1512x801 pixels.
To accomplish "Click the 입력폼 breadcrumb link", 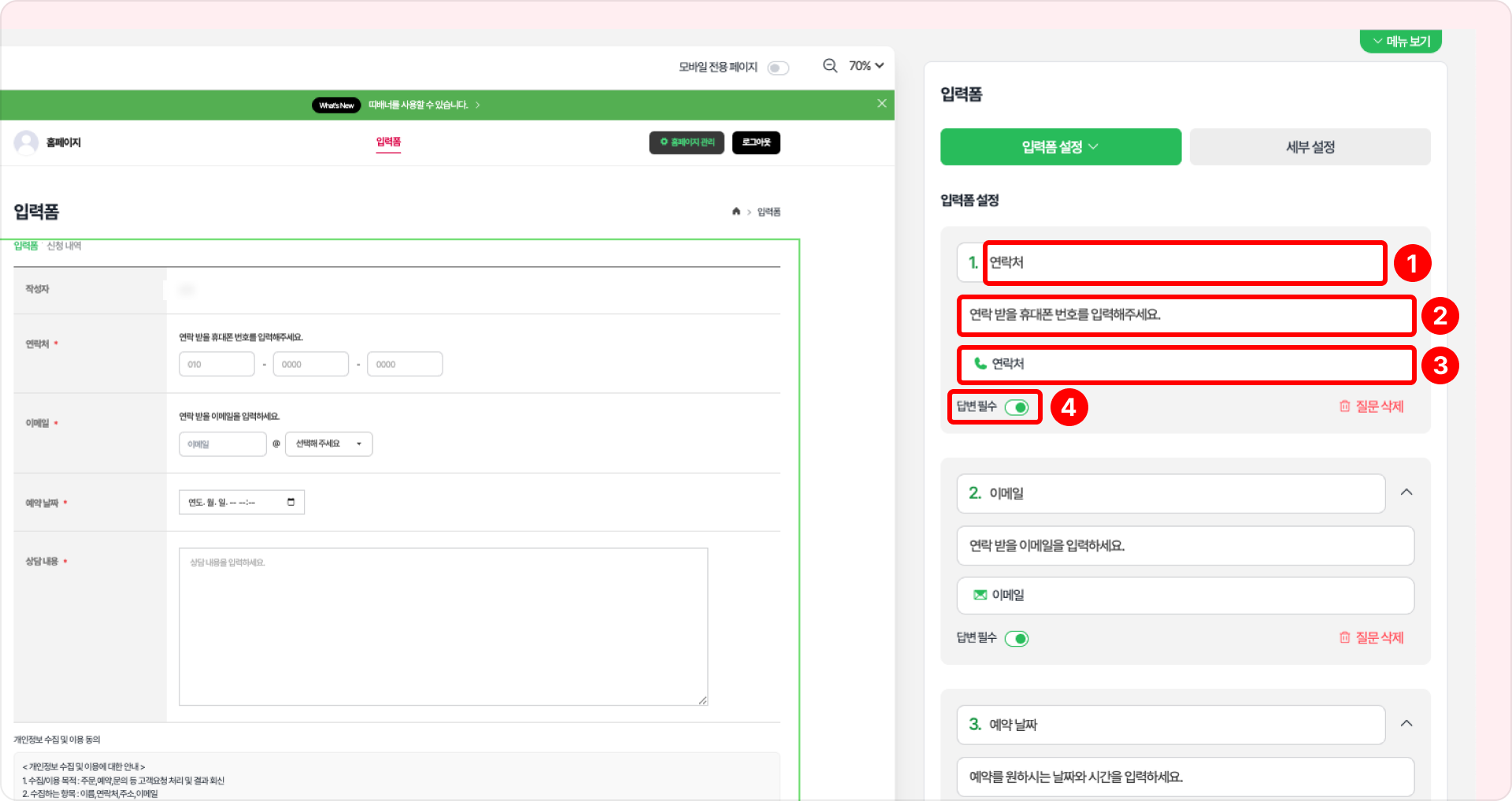I will pos(769,212).
